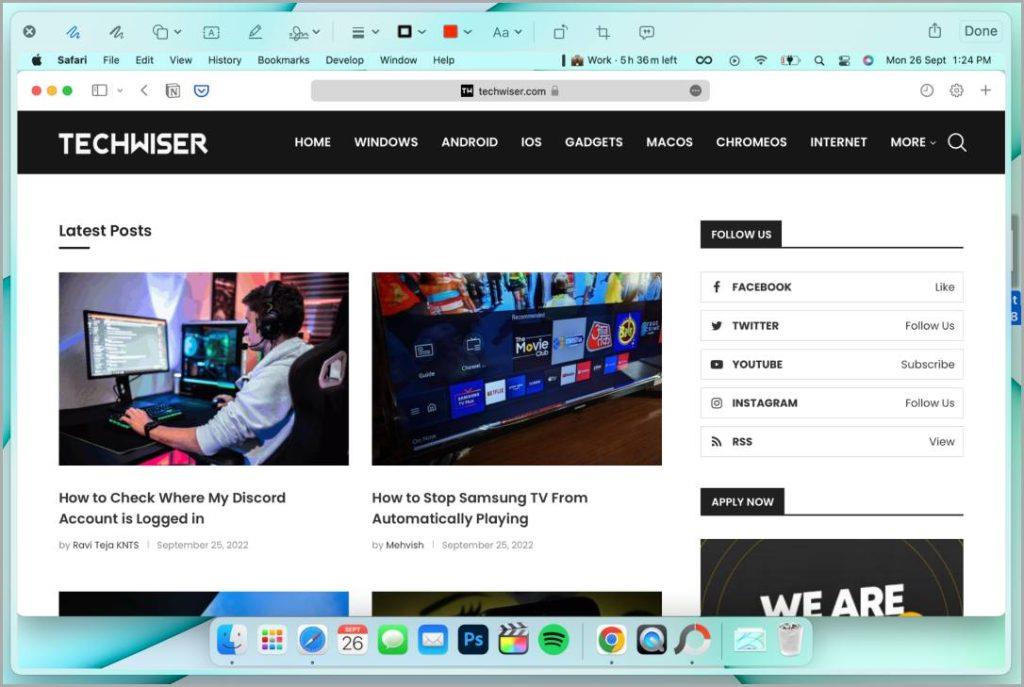
Task: Click the Notion web clipper extension icon
Action: (173, 91)
